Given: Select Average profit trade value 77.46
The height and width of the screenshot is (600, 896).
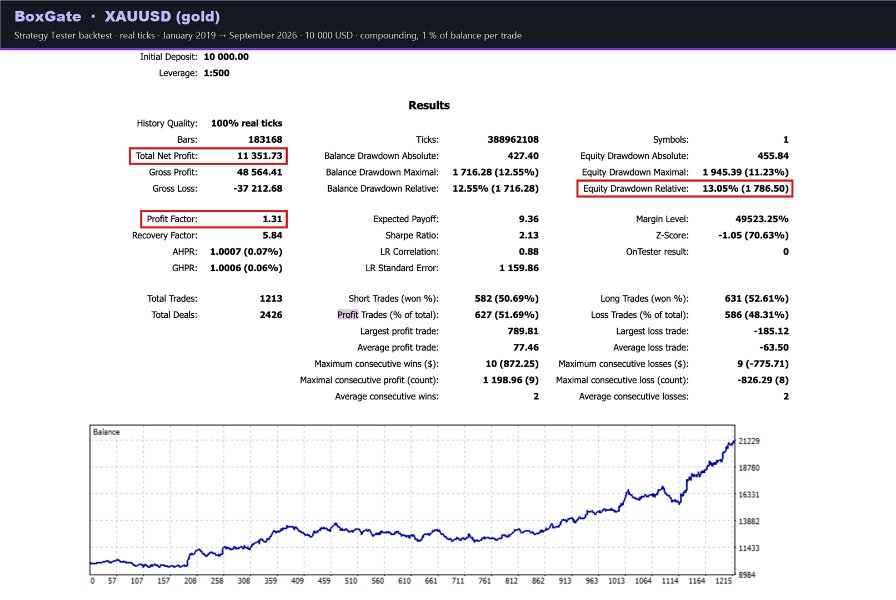Looking at the screenshot, I should click(x=526, y=347).
